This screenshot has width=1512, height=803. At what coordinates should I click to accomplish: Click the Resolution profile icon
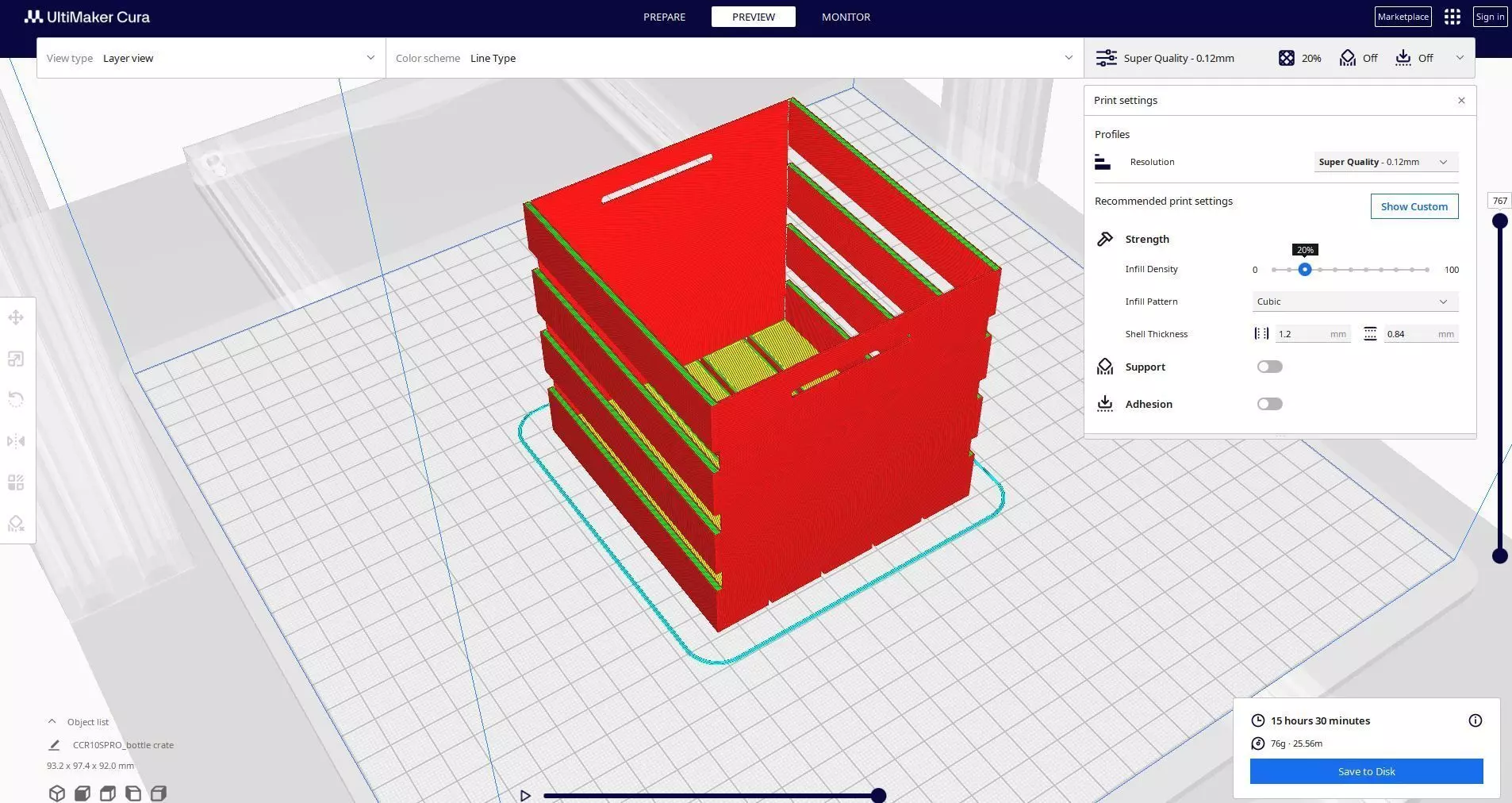(x=1102, y=162)
